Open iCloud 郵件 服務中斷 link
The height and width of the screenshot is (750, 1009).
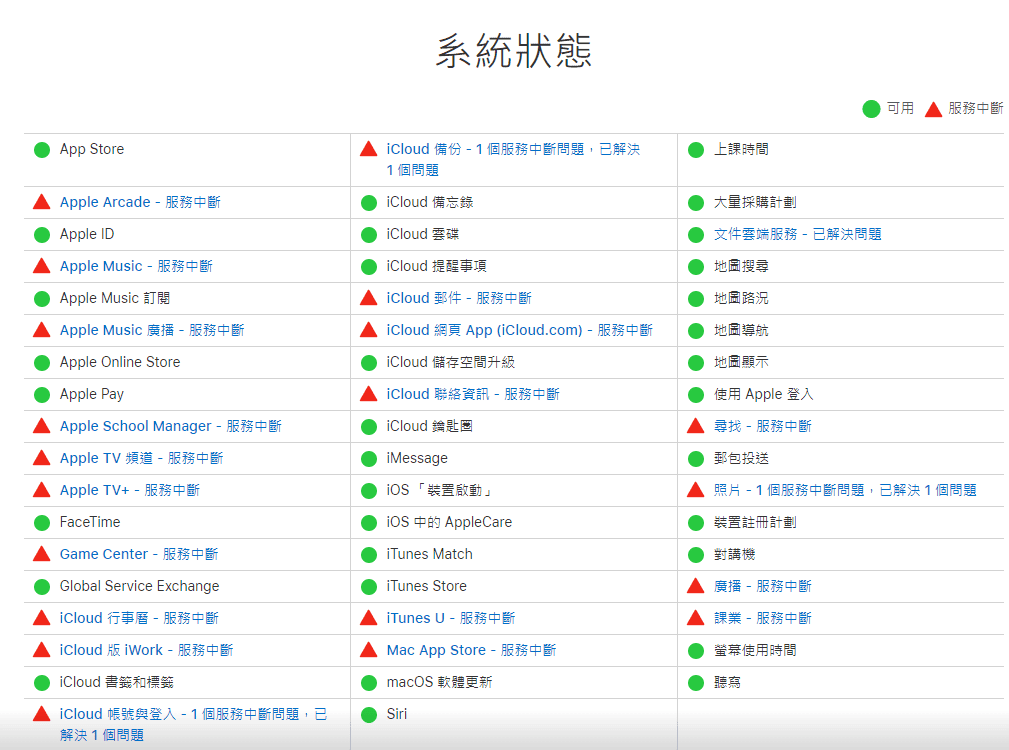pyautogui.click(x=459, y=298)
